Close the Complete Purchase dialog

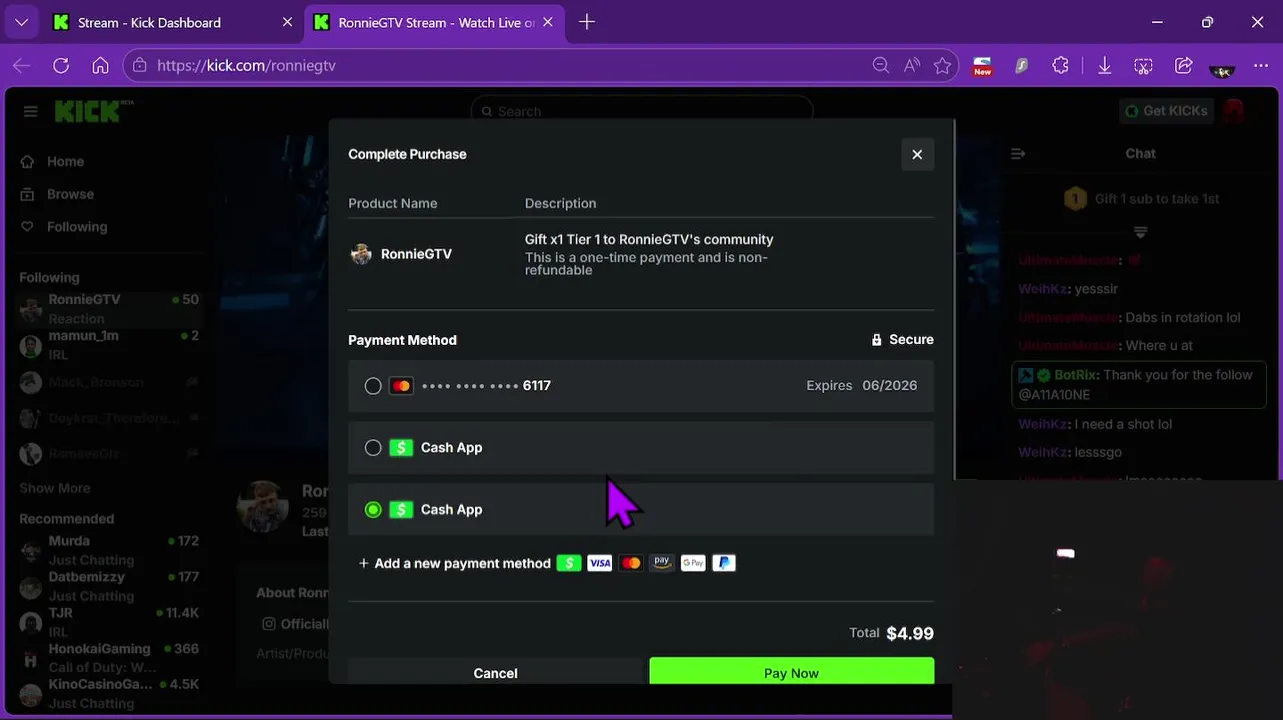[x=917, y=154]
